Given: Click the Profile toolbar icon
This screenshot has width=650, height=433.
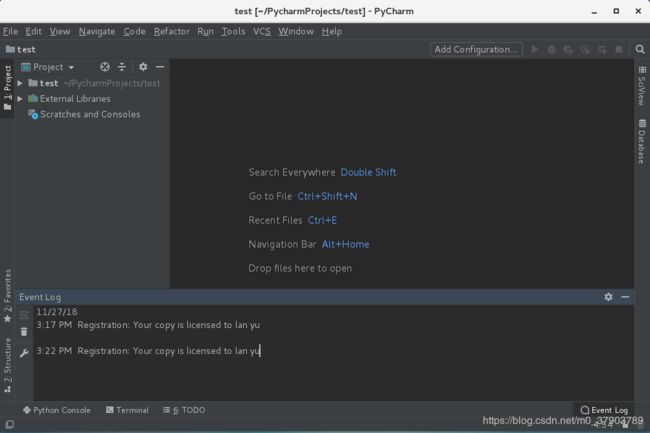Looking at the screenshot, I should (585, 50).
